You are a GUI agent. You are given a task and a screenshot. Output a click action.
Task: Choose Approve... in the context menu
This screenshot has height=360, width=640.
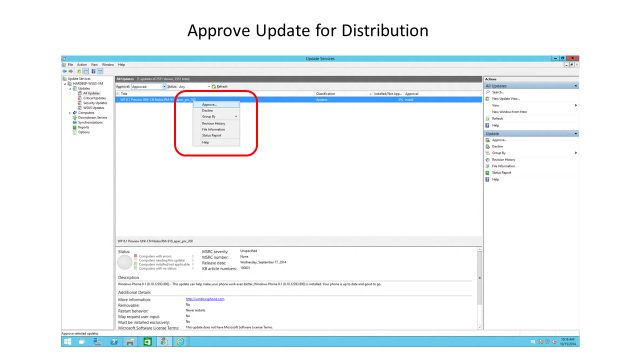(216, 105)
